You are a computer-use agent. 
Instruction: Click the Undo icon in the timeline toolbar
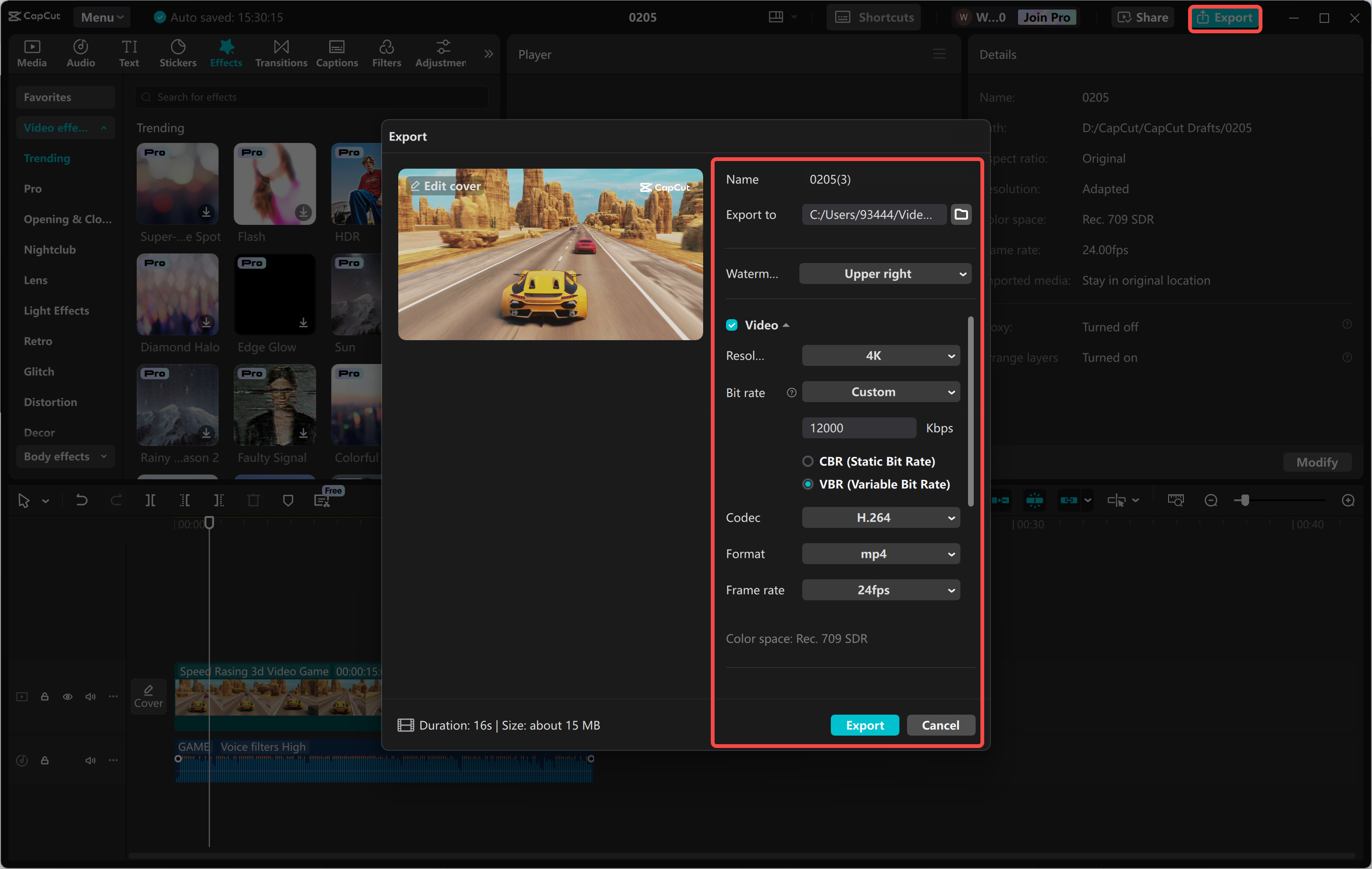[x=81, y=500]
